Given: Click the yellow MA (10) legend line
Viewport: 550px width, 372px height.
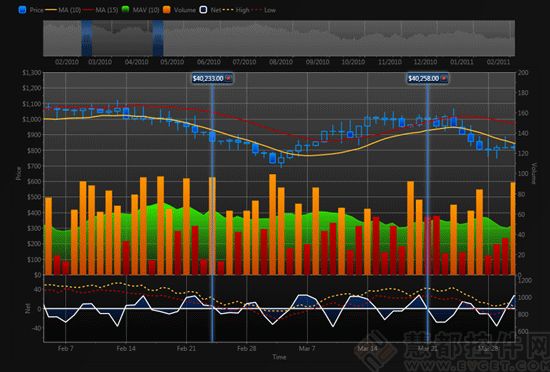Looking at the screenshot, I should pos(51,10).
